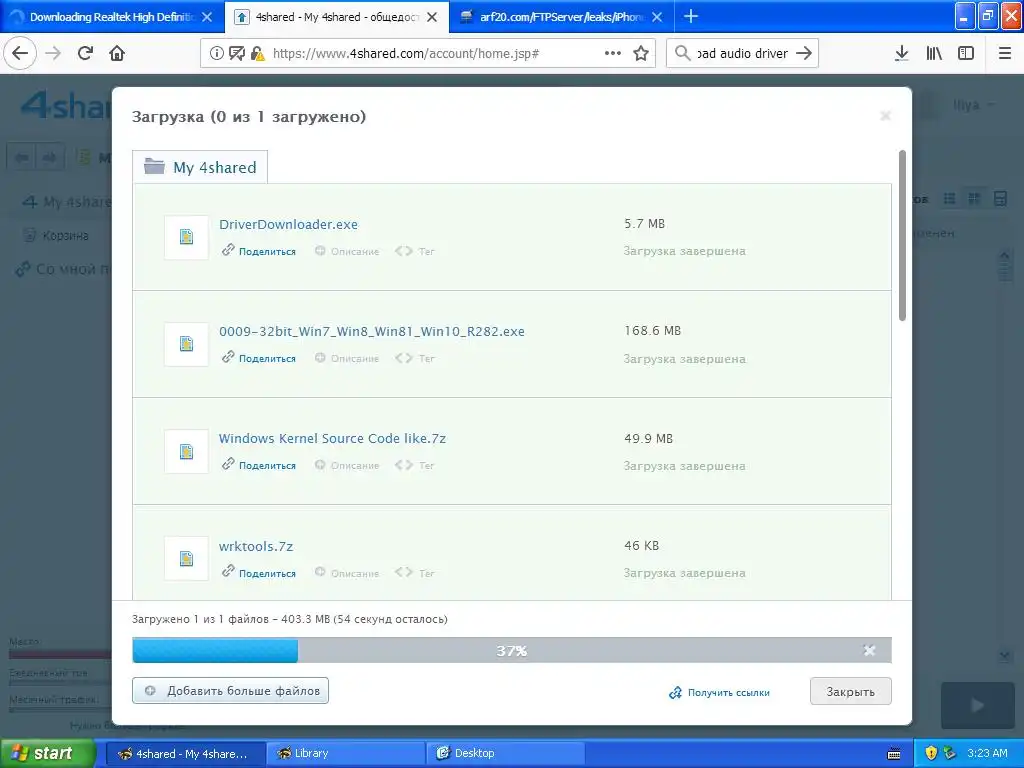Select 4shared taskbar window button
Viewport: 1024px width, 768px height.
185,753
